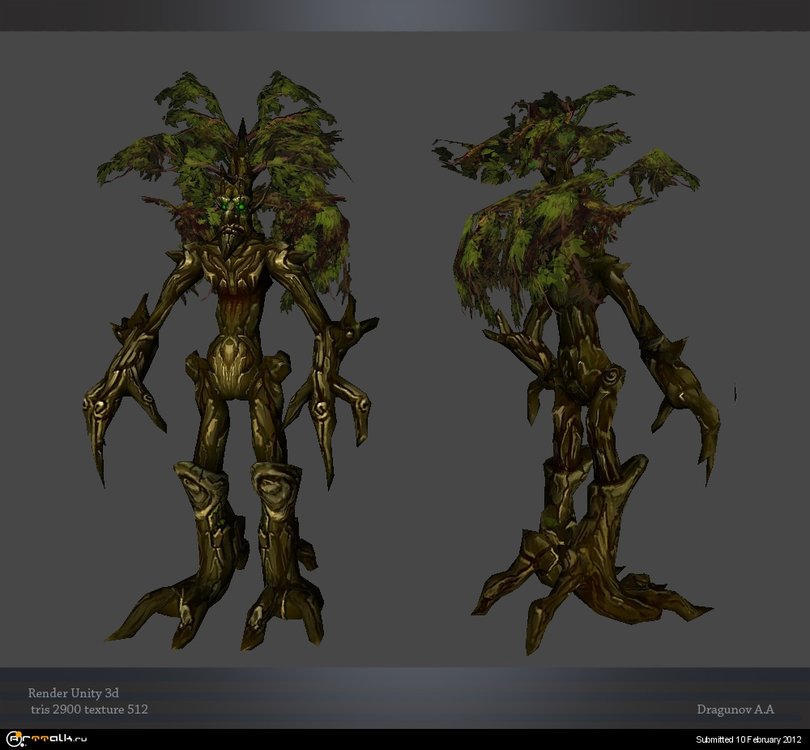Screen dimensions: 810x750
Task: Click the front-view creature's bearded face
Action: pos(232,228)
